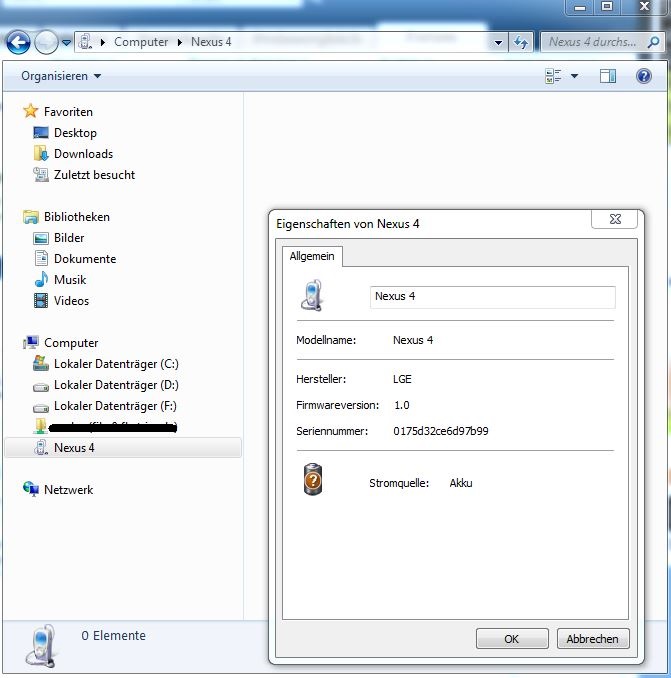The height and width of the screenshot is (678, 671).
Task: Click the large phone icon in details pane
Action: tap(41, 646)
